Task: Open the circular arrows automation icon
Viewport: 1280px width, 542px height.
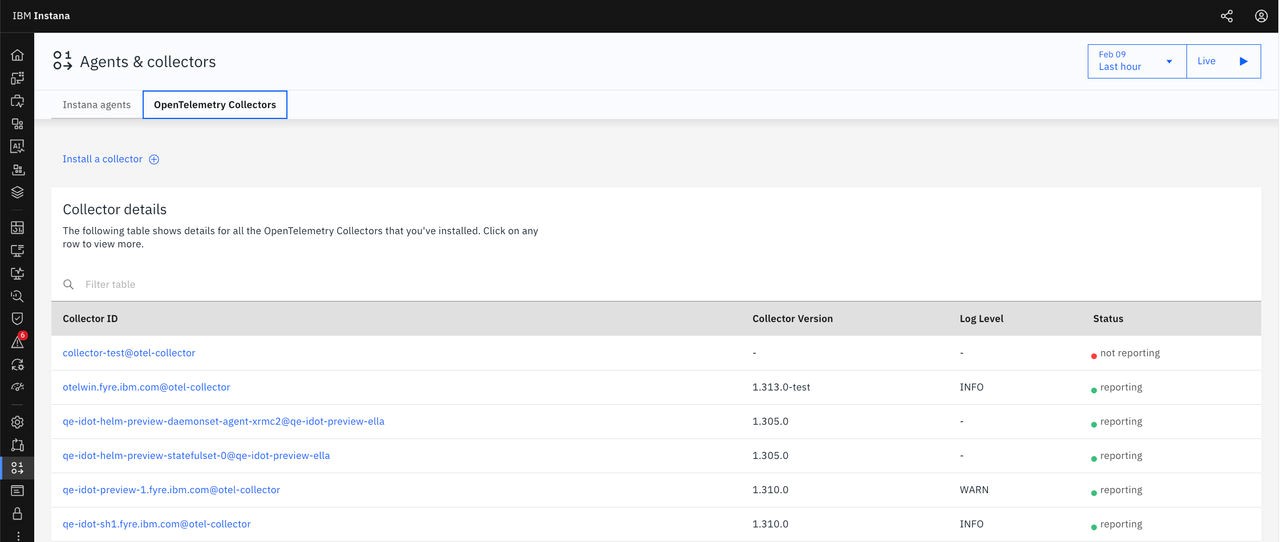Action: click(x=17, y=364)
